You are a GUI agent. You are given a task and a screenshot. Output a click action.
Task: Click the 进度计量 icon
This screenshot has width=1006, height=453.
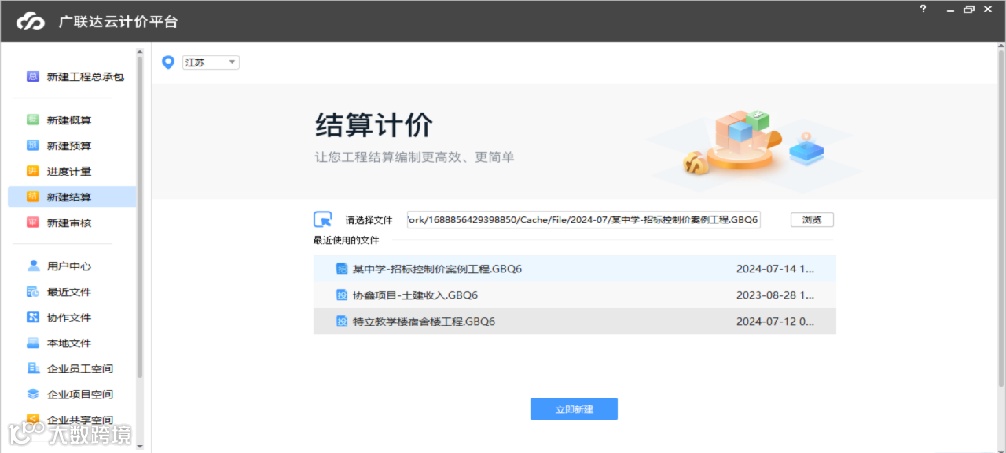(x=33, y=171)
